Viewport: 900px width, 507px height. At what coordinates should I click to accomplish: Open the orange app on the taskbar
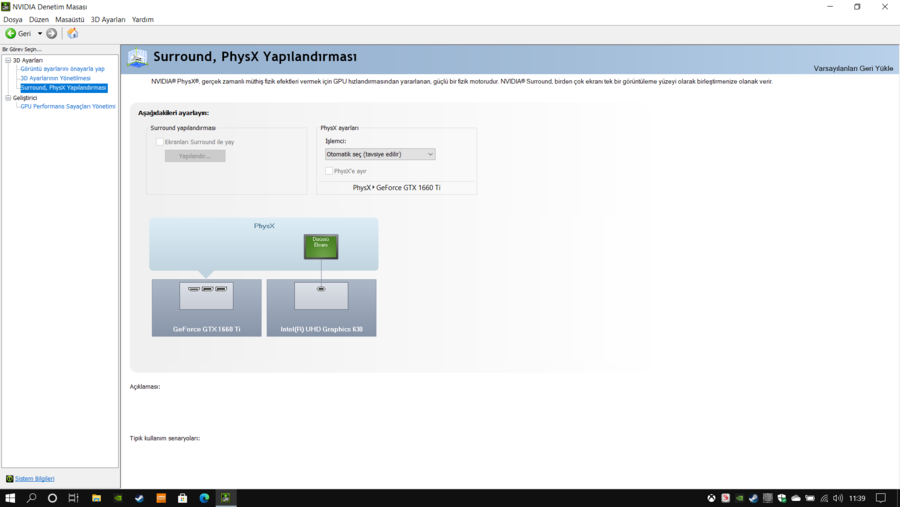point(161,498)
